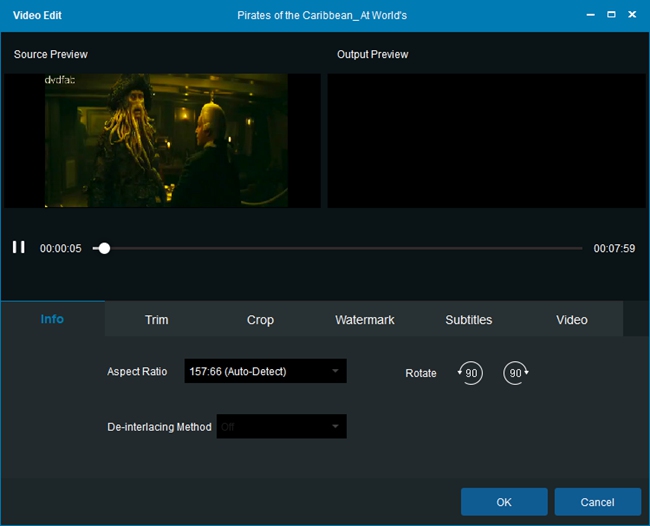Open the Video tab
Image resolution: width=650 pixels, height=526 pixels.
tap(572, 320)
